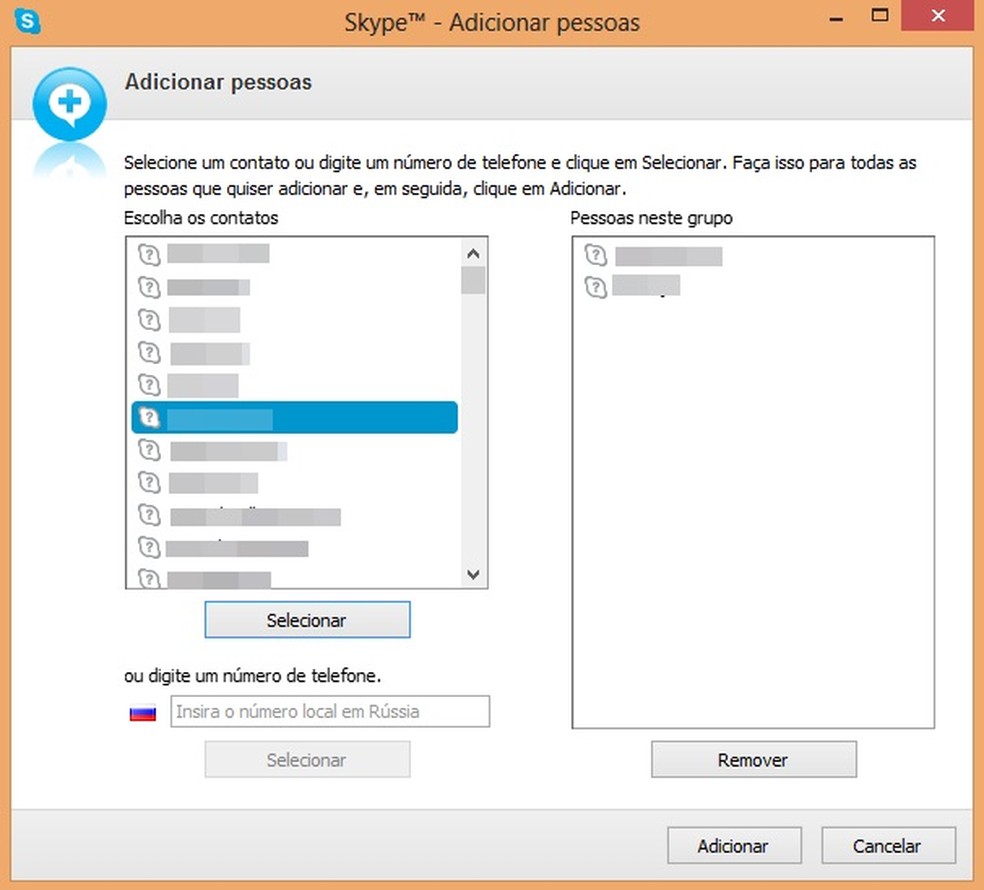Click the blue add-people icon
This screenshot has width=984, height=890.
(69, 103)
